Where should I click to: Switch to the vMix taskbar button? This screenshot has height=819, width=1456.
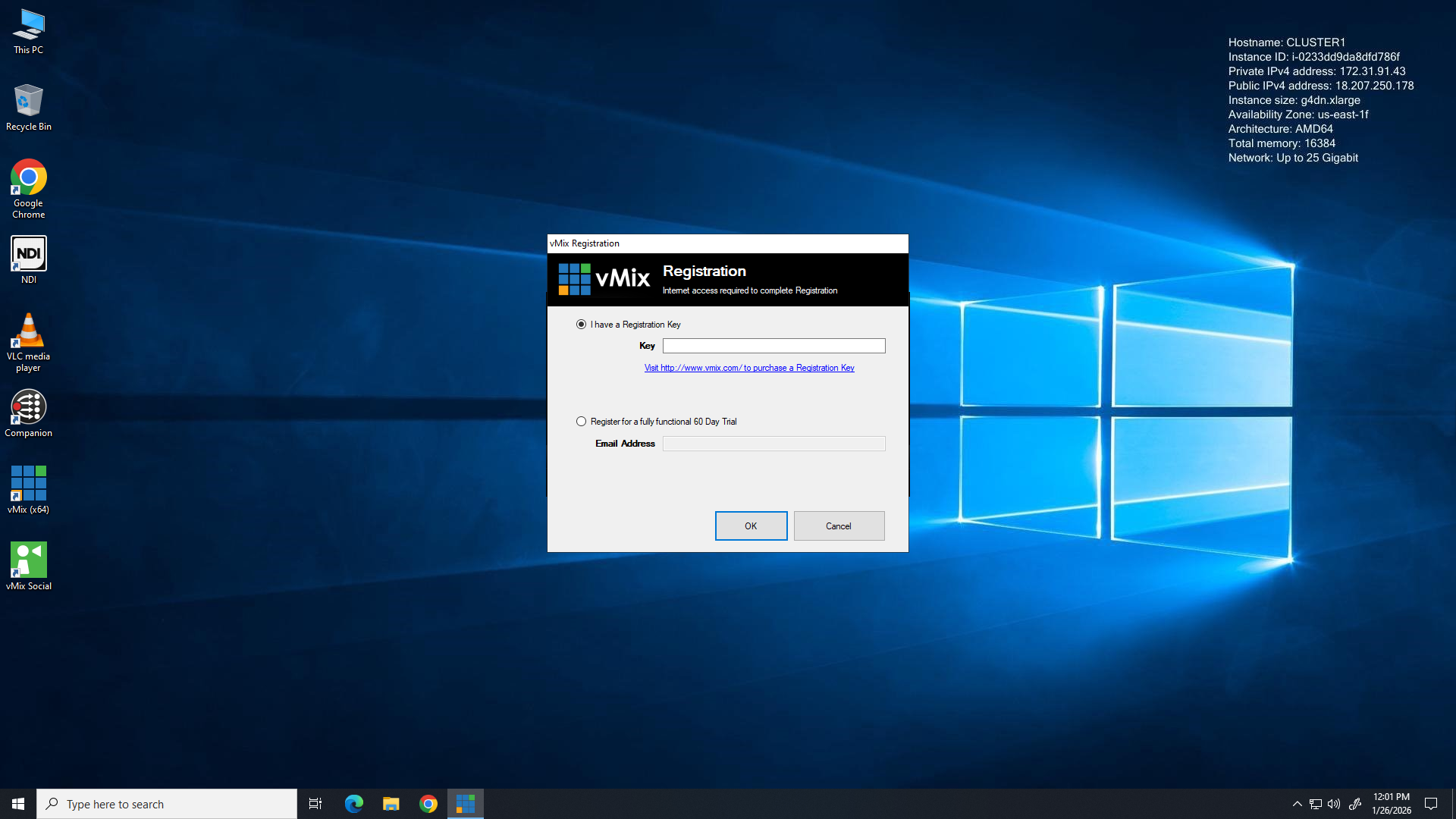pos(466,804)
